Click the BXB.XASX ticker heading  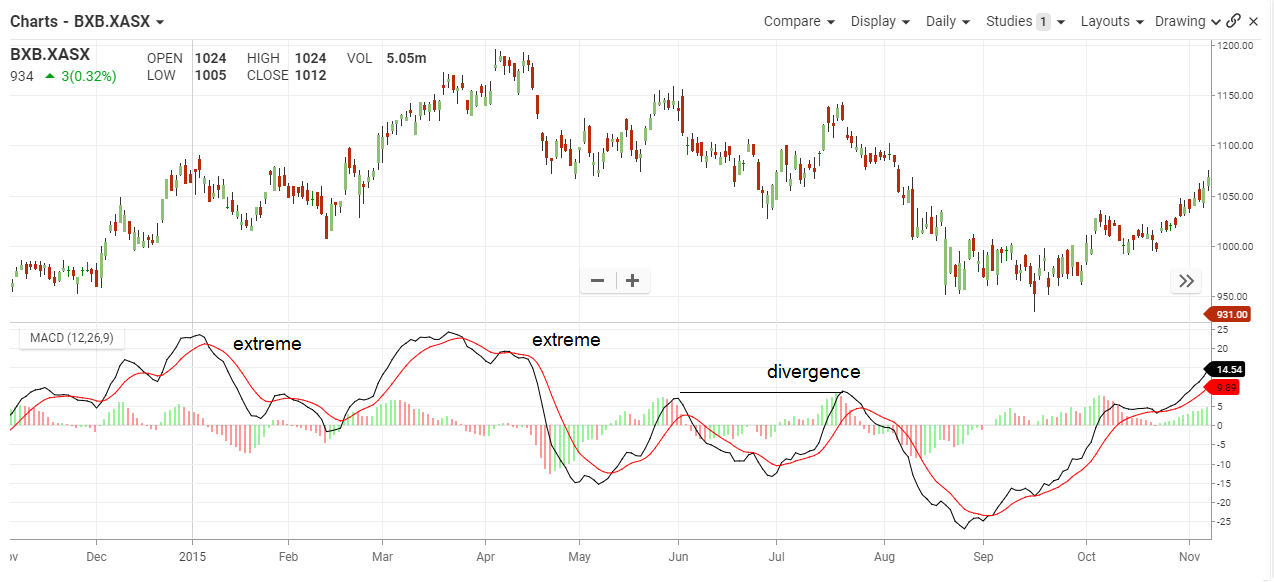point(50,55)
